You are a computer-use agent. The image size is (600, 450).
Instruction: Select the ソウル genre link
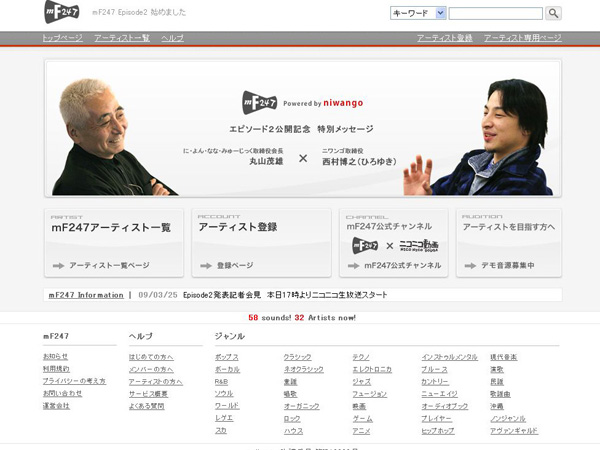click(x=224, y=394)
